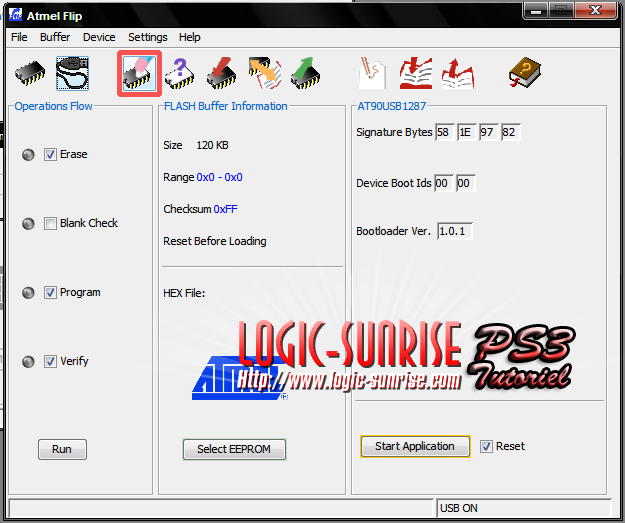Click the Edit Buffer paper icon
The height and width of the screenshot is (523, 625).
372,73
